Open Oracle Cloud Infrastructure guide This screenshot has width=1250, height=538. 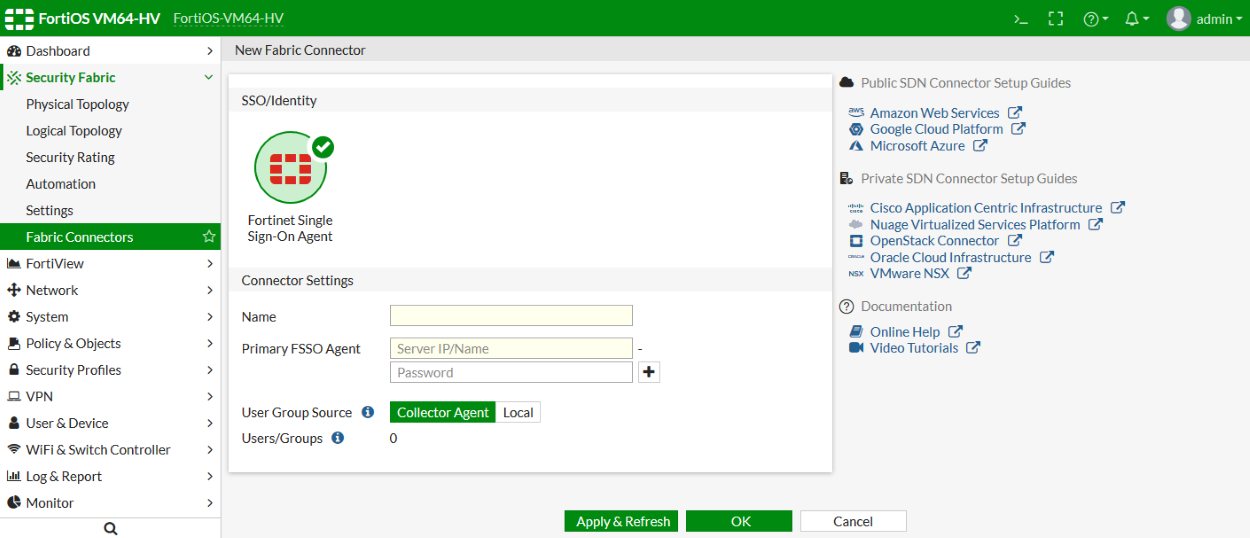click(x=950, y=257)
